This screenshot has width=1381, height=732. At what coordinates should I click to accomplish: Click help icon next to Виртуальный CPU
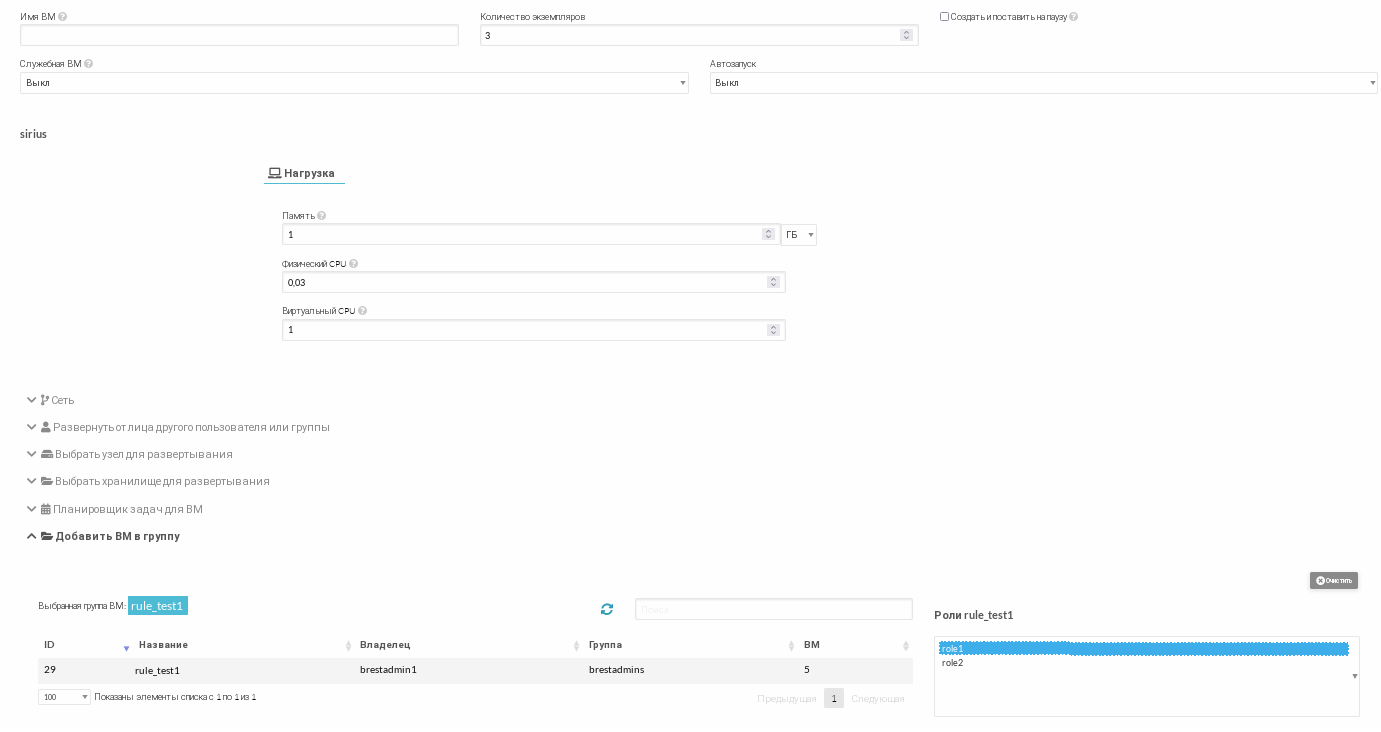(362, 311)
